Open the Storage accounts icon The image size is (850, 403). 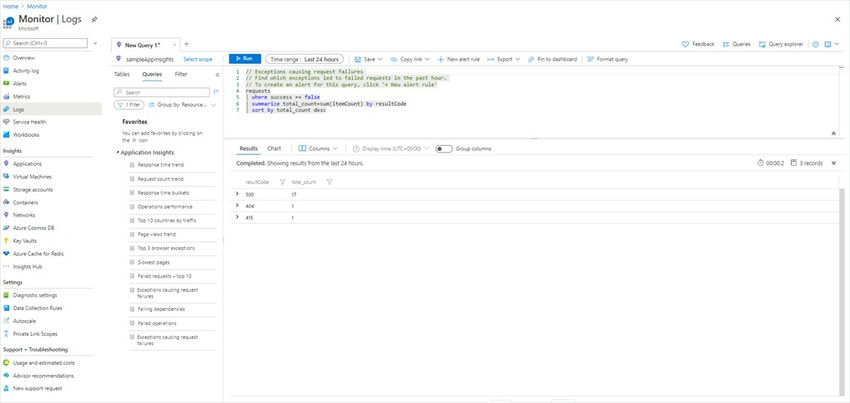tap(7, 190)
